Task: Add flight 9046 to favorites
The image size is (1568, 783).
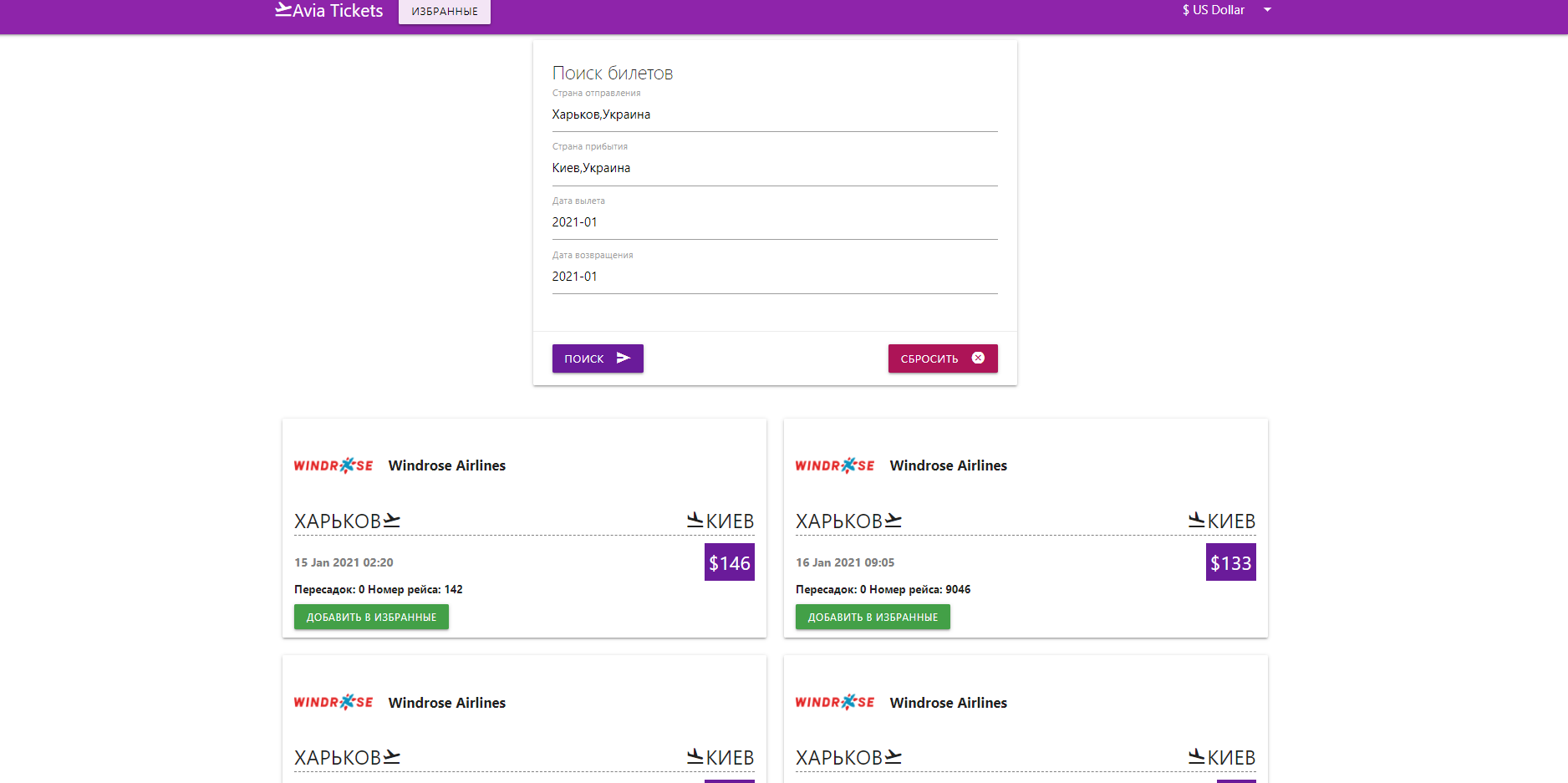Action: click(x=873, y=618)
